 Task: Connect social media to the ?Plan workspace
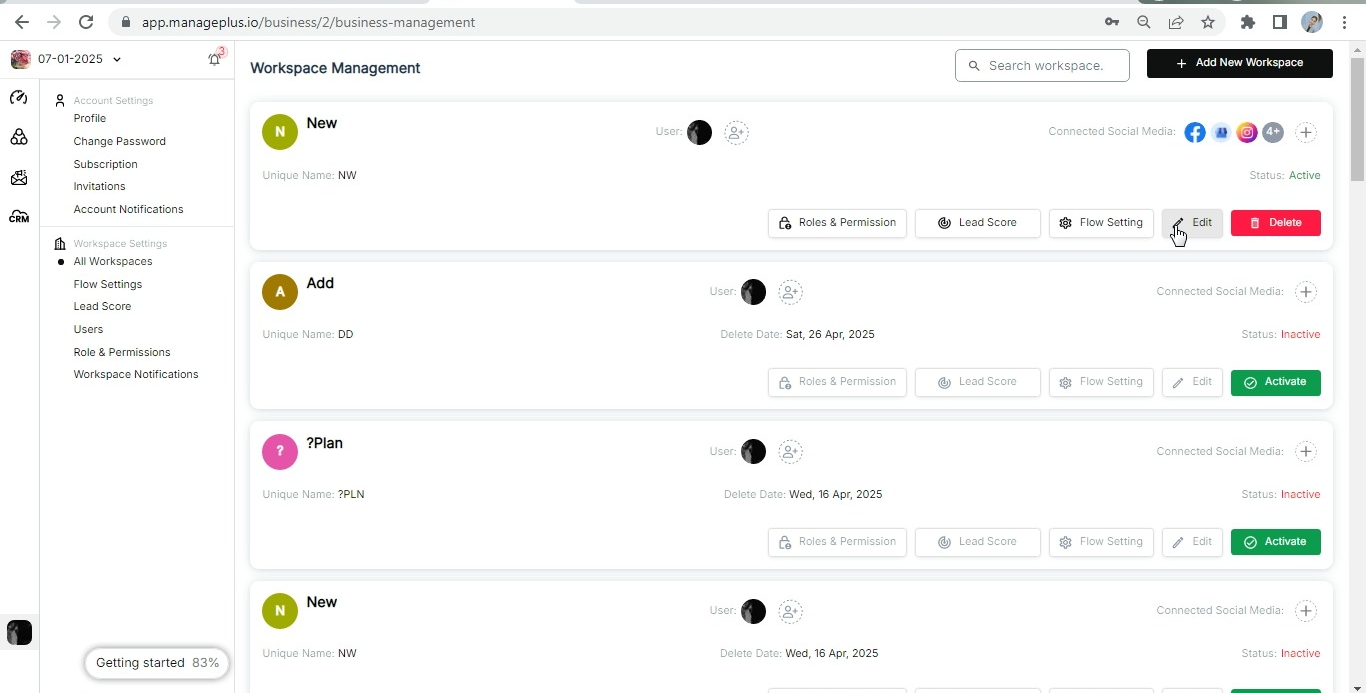pos(1306,452)
